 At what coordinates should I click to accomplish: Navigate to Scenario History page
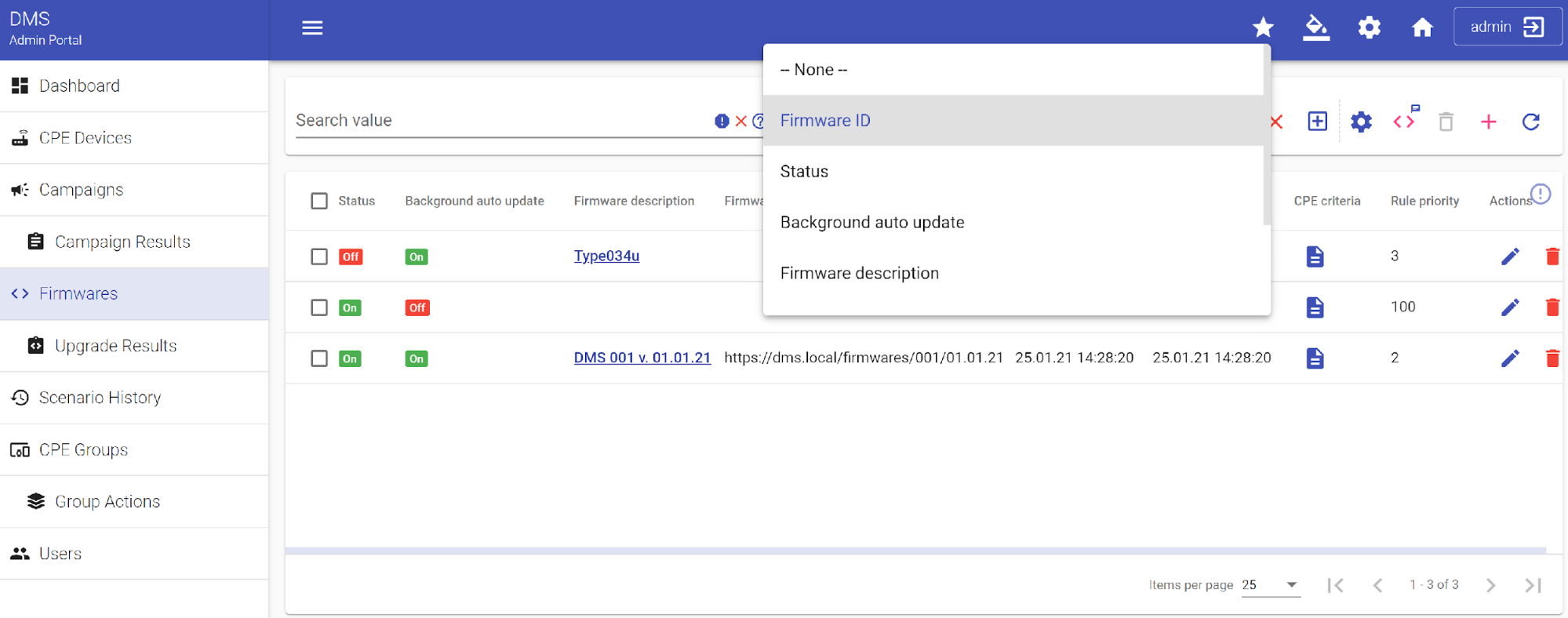click(x=100, y=398)
